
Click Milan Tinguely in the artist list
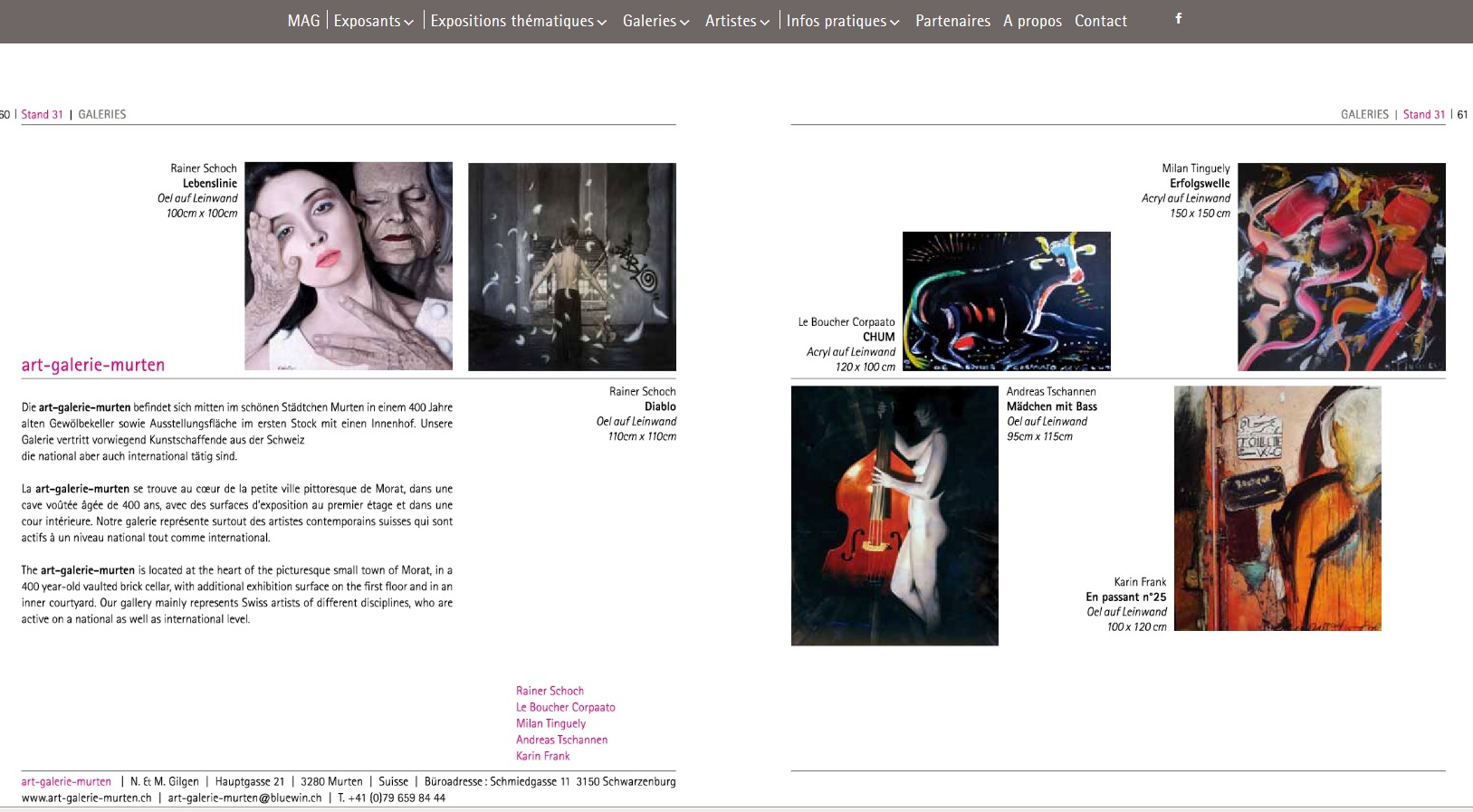tap(550, 723)
